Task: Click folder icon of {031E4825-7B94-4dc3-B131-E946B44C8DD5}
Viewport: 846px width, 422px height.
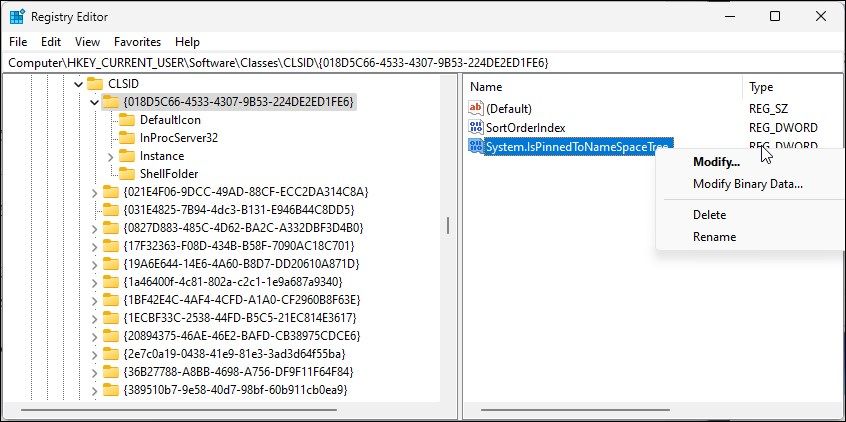Action: coord(111,209)
